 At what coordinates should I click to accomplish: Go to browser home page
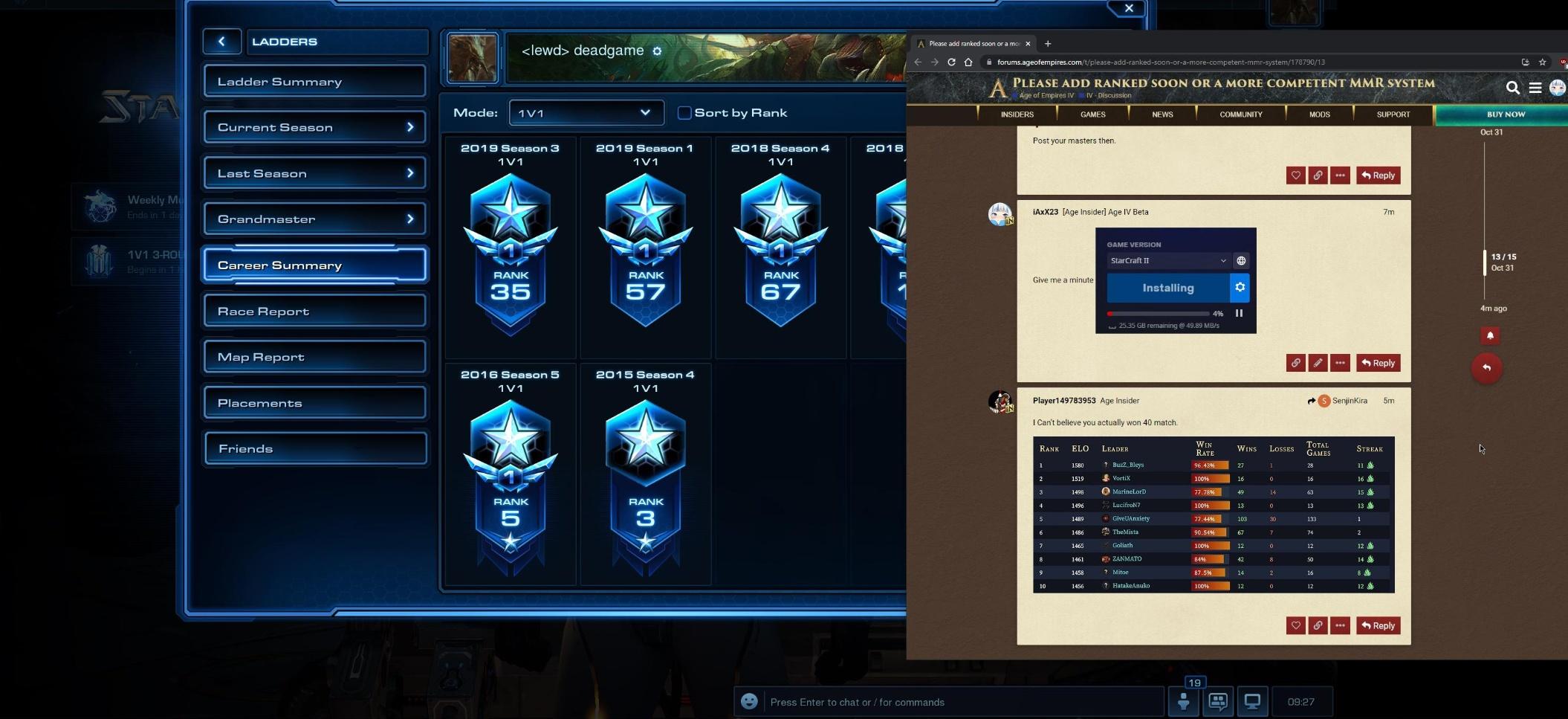point(968,62)
